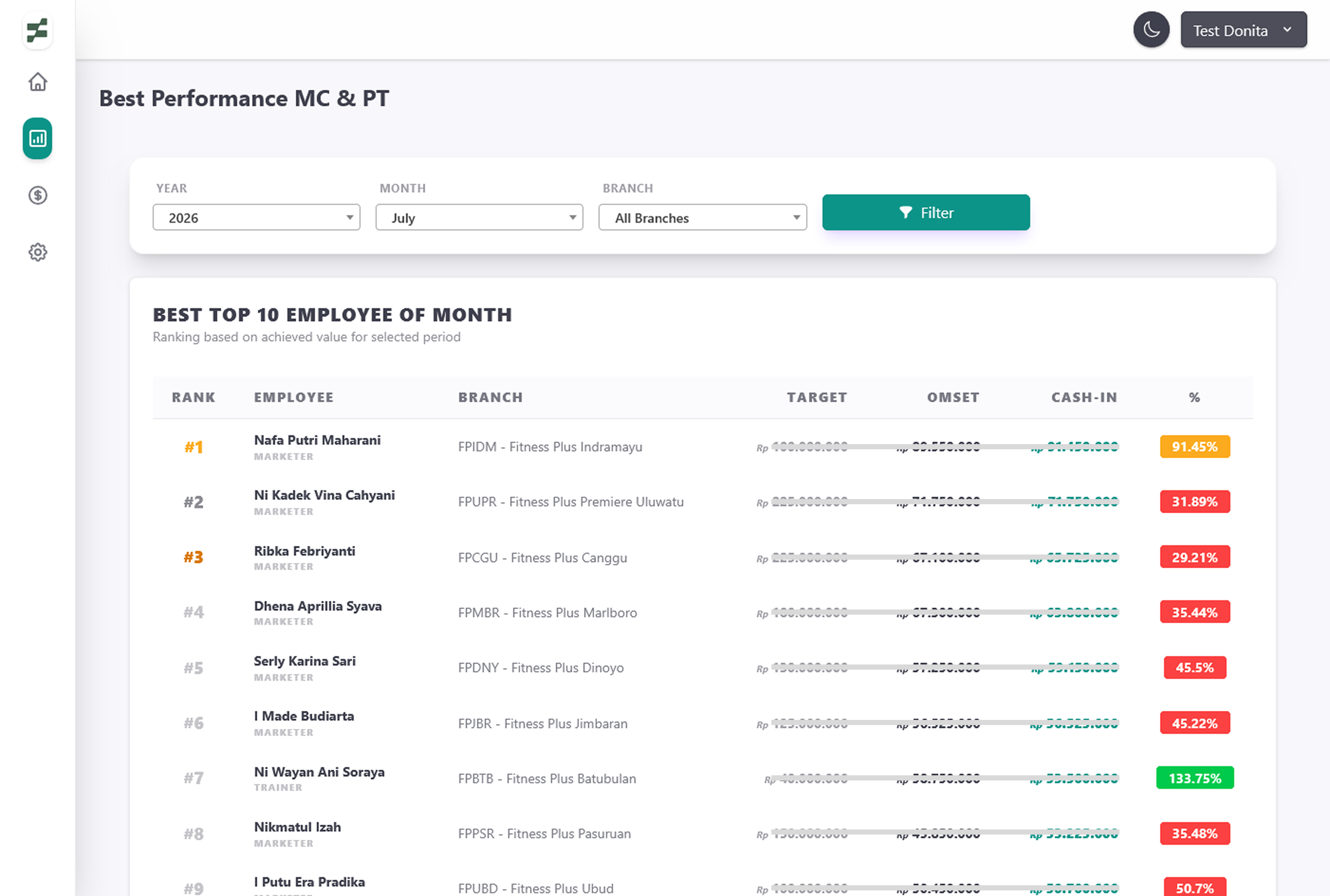Click the 31.89% red badge

1195,502
